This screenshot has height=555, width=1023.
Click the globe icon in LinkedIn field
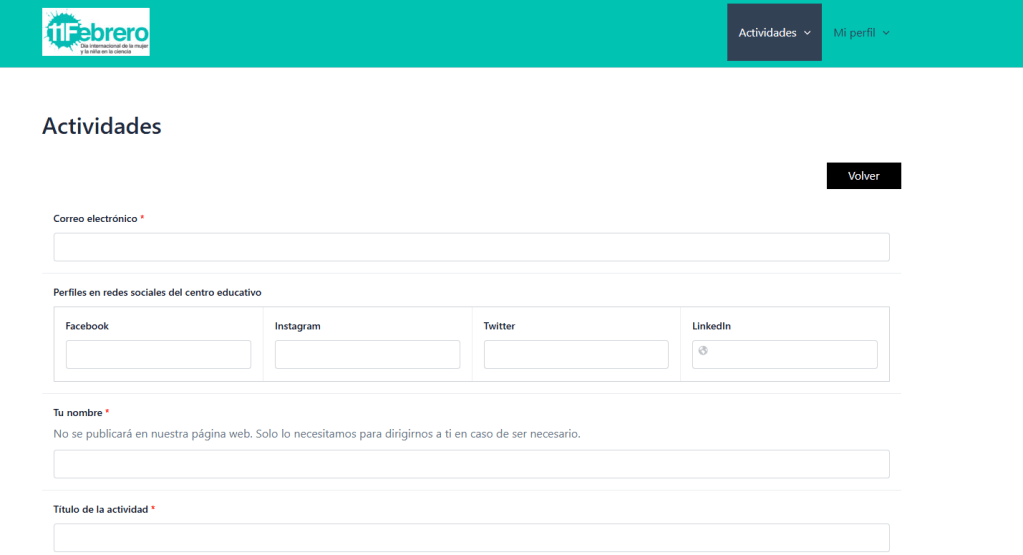pos(703,350)
